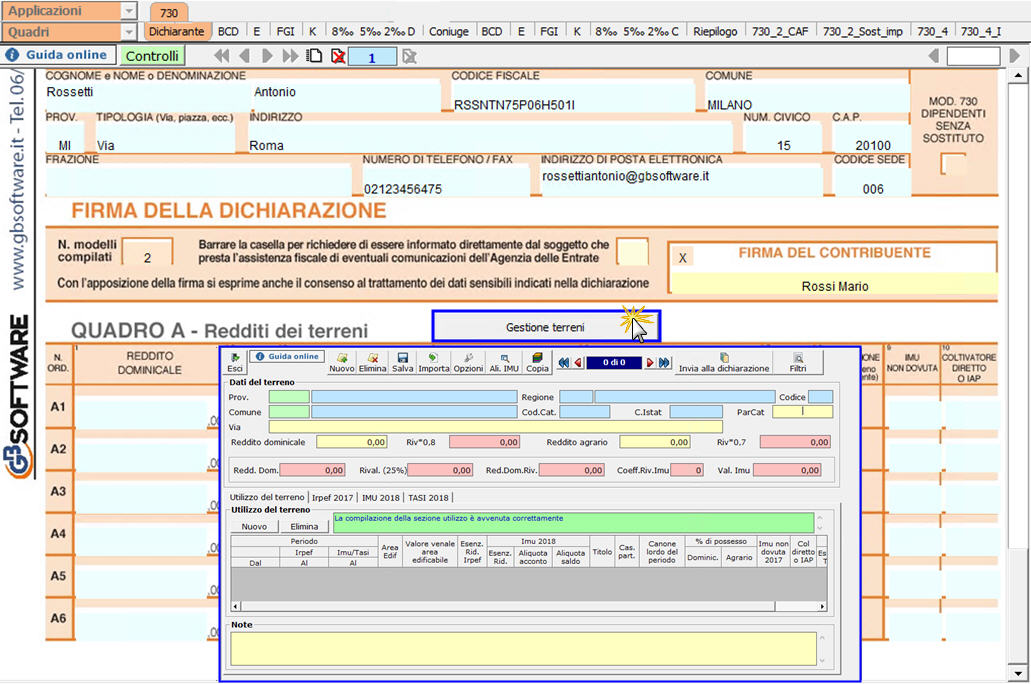Click into the Note text area
Screen dimensions: 1031x684
[523, 648]
